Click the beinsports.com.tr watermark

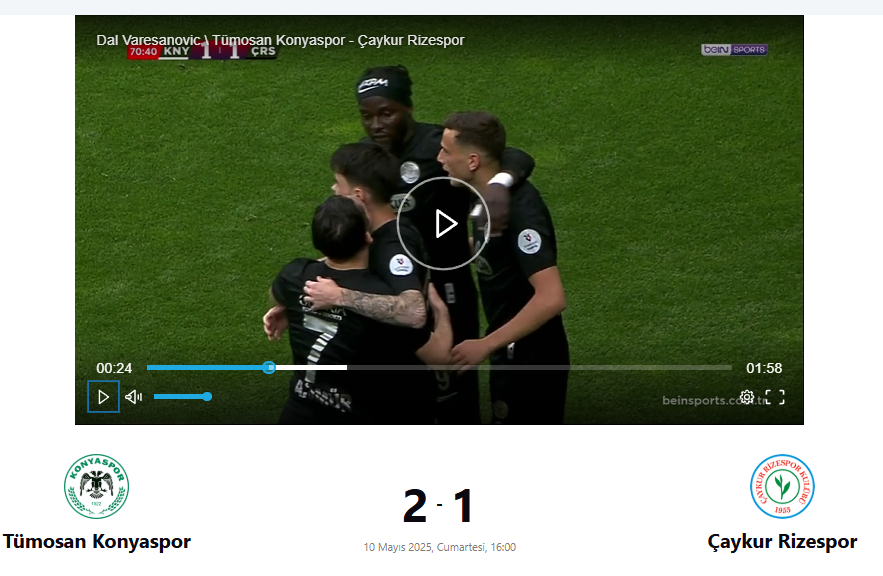[x=716, y=400]
